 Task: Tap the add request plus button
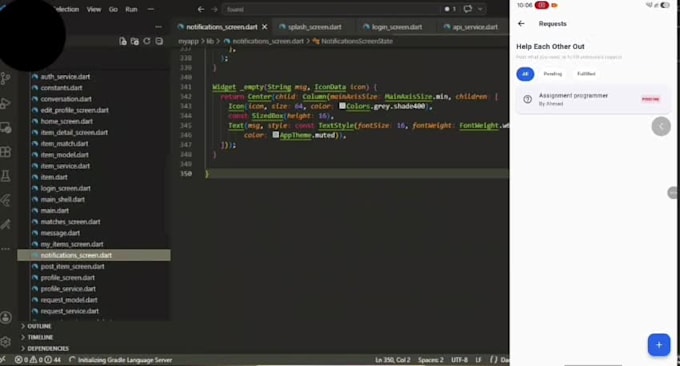pos(659,345)
